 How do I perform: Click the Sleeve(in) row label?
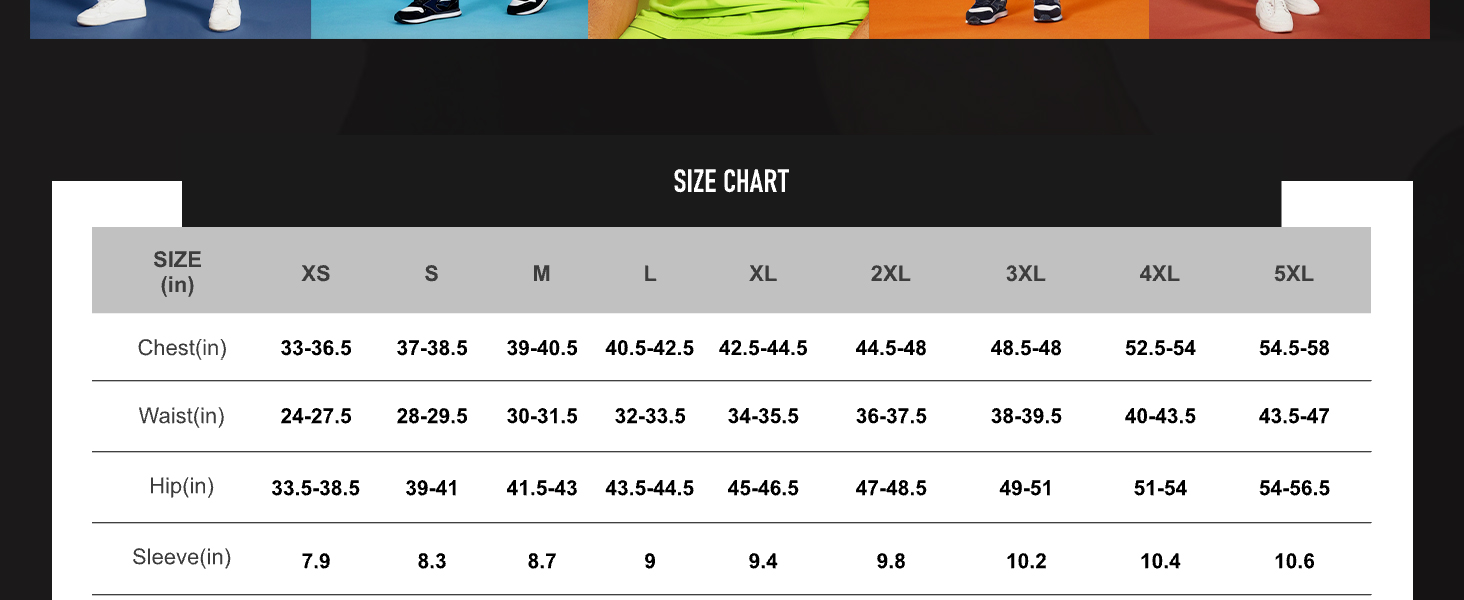182,558
